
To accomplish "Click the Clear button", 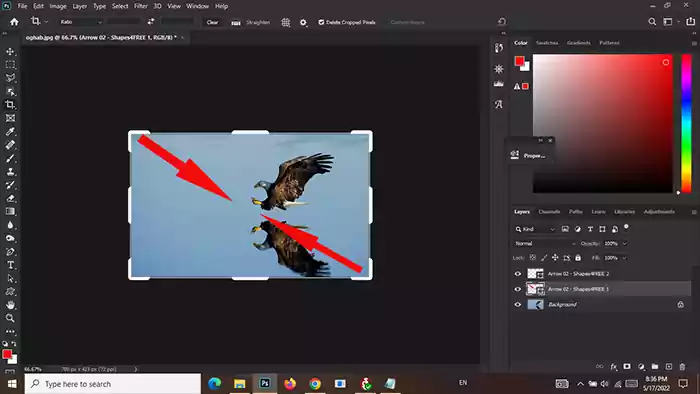I will 212,22.
